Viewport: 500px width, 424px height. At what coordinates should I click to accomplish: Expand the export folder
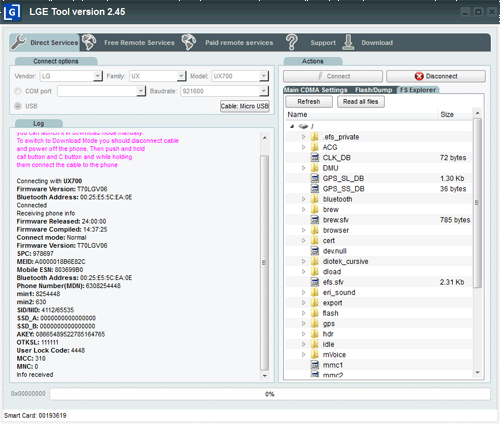click(x=303, y=303)
